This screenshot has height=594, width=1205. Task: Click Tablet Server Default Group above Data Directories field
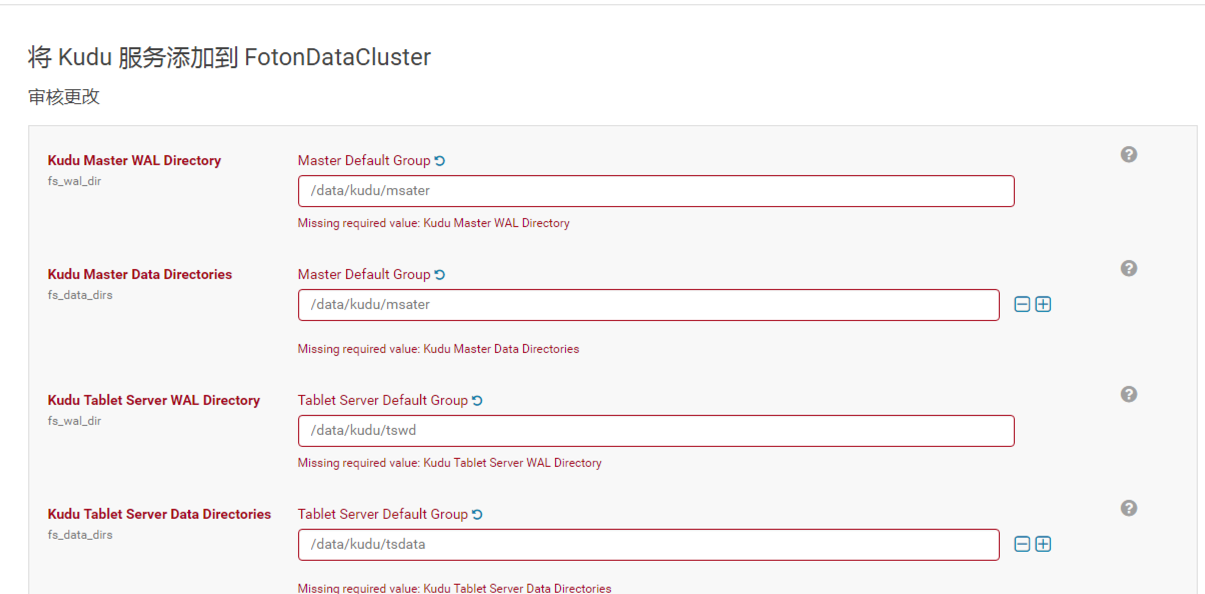(x=382, y=515)
